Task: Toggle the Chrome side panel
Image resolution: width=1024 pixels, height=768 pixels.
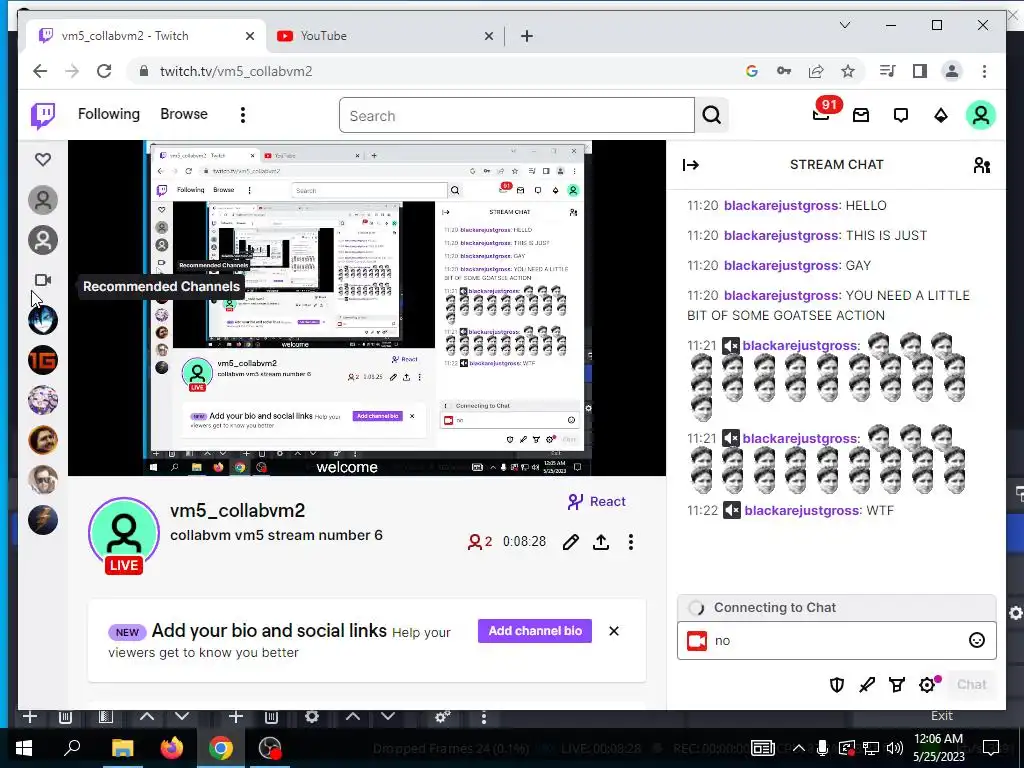Action: 920,71
